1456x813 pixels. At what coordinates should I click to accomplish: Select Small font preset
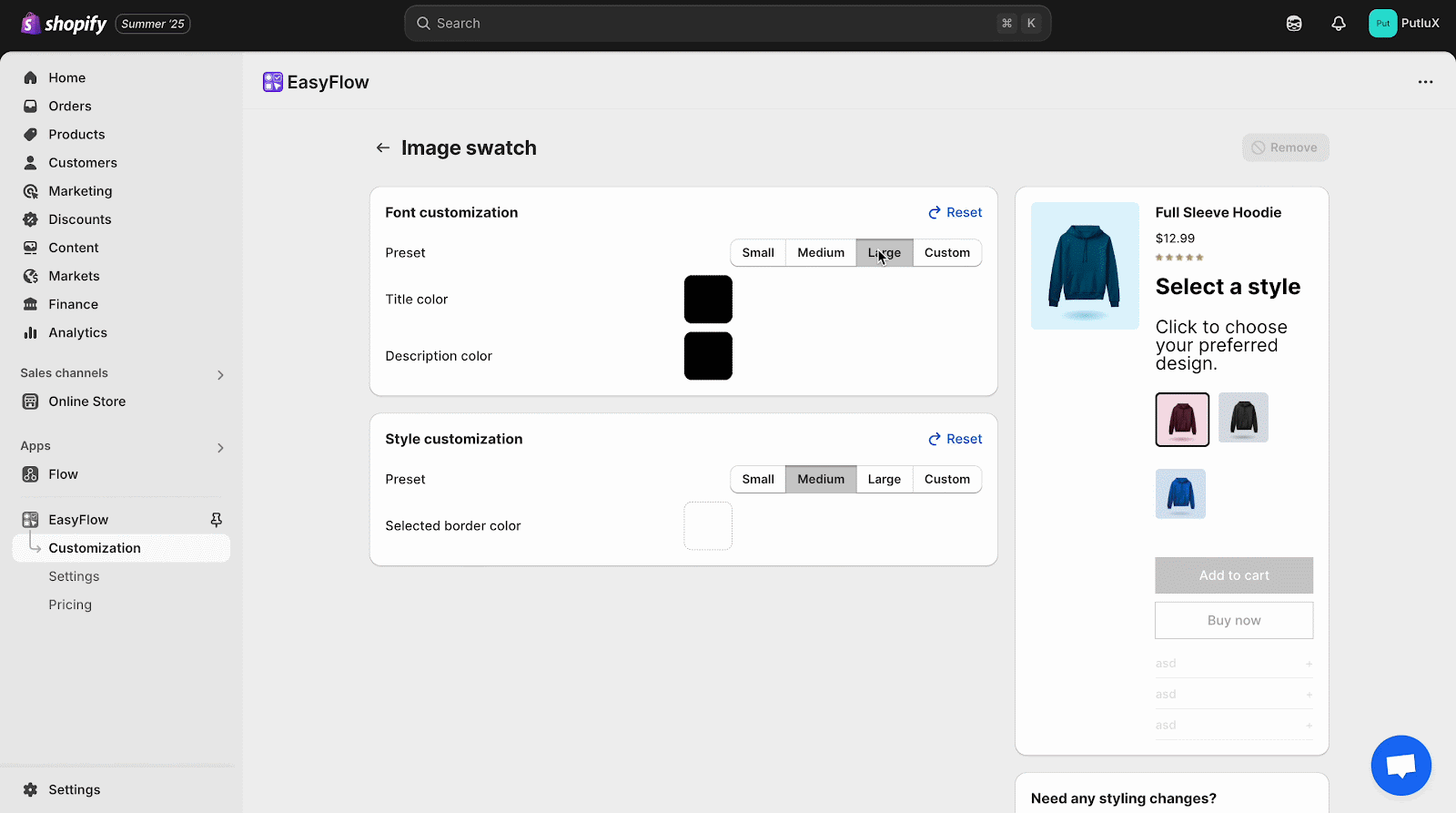(x=758, y=253)
